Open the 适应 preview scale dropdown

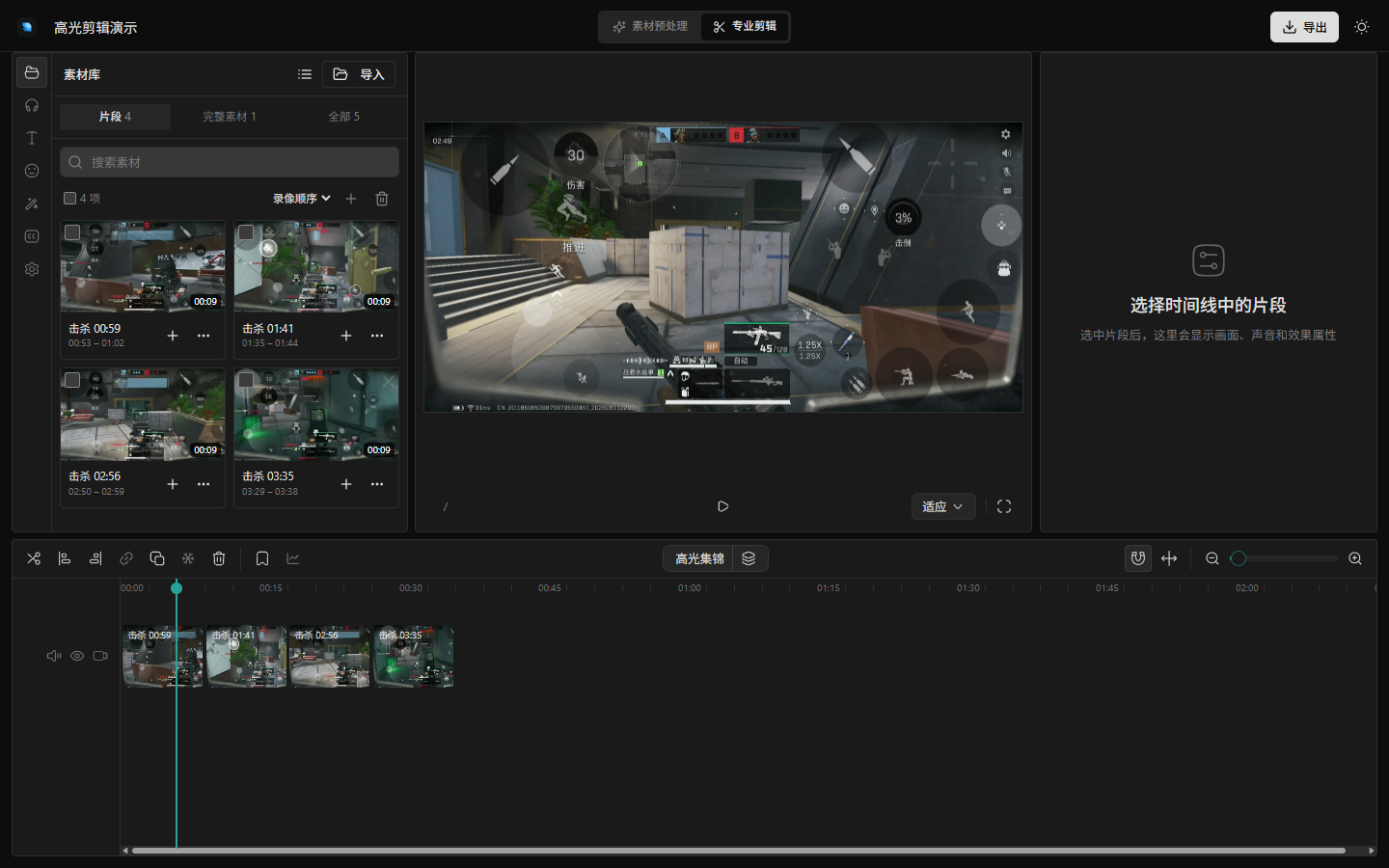point(943,506)
